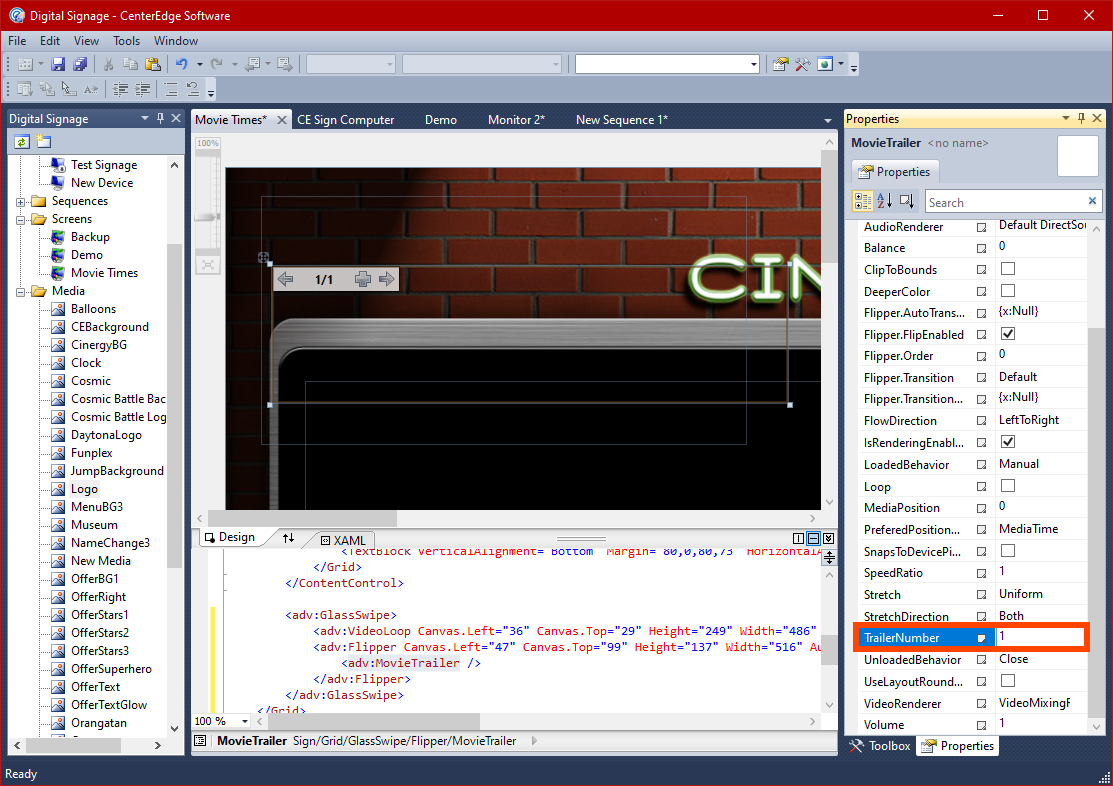Uncheck Flipper.FlipEnabled checkbox

click(x=1007, y=334)
